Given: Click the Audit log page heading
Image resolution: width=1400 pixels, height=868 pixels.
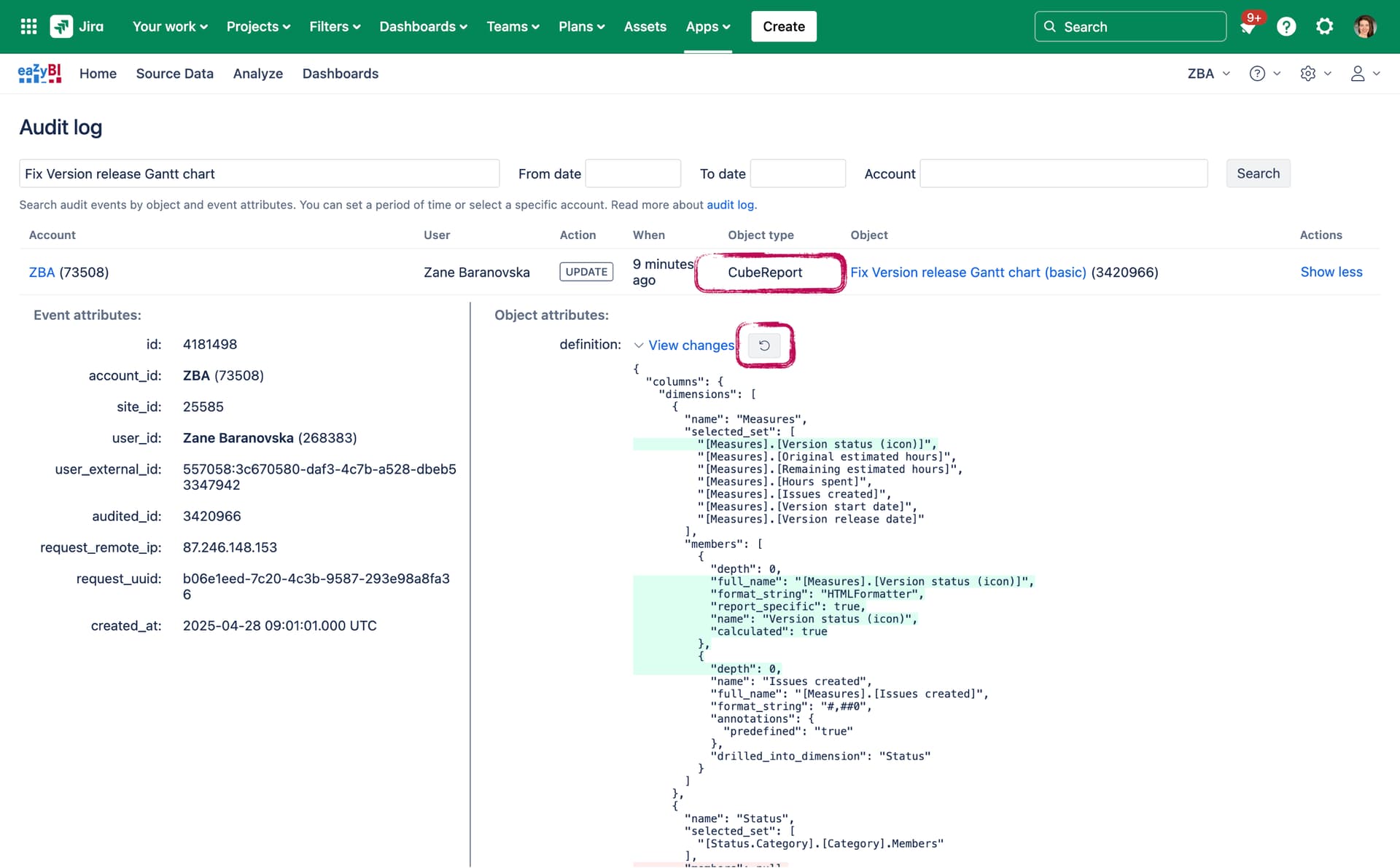Looking at the screenshot, I should point(61,127).
